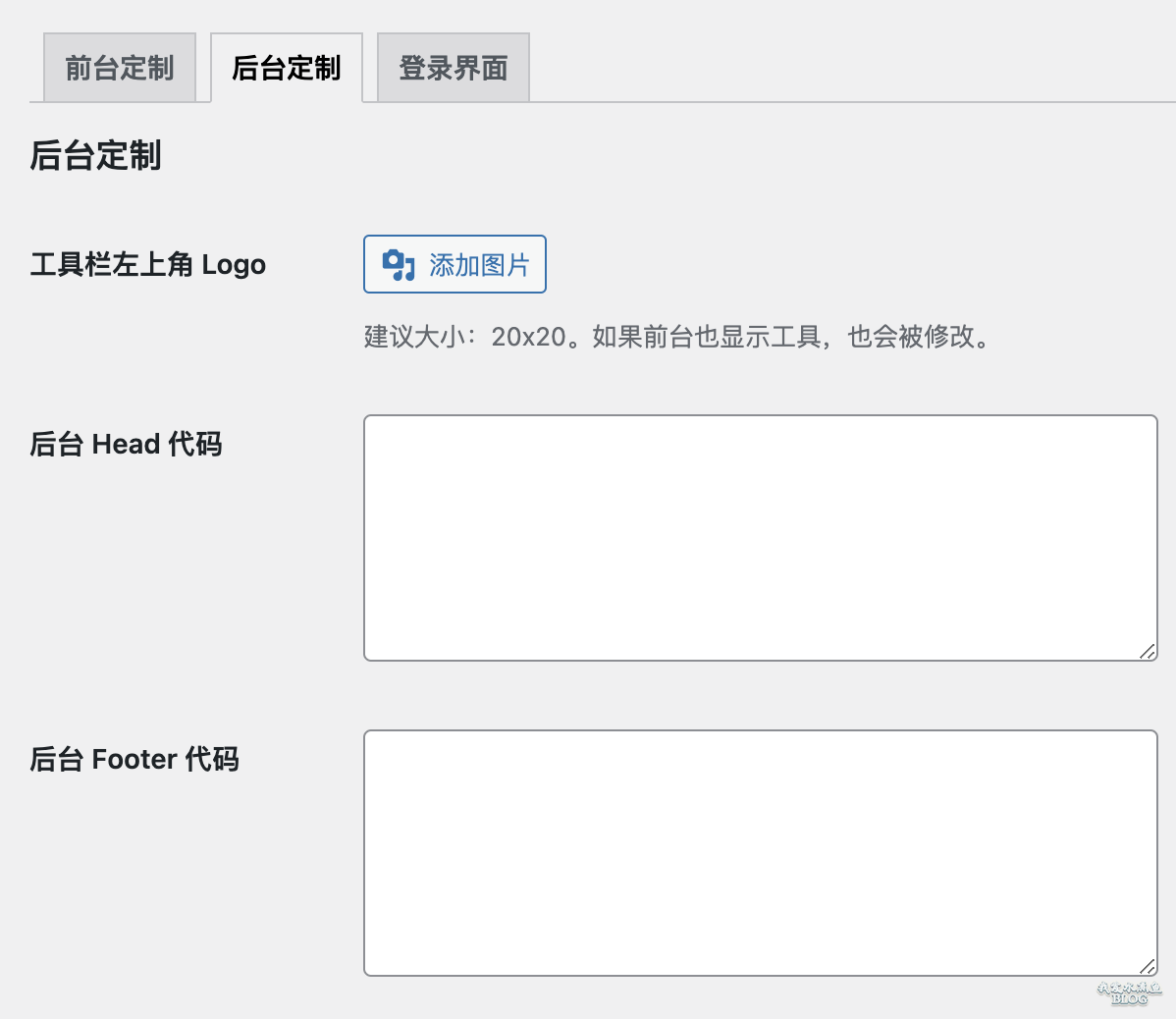This screenshot has height=1019, width=1176.
Task: Click the resize grip of Footer textarea
Action: pos(1148,967)
